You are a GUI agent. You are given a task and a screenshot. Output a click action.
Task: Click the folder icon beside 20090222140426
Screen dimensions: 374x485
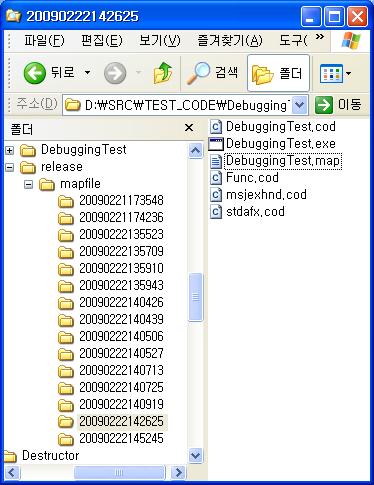coord(66,303)
